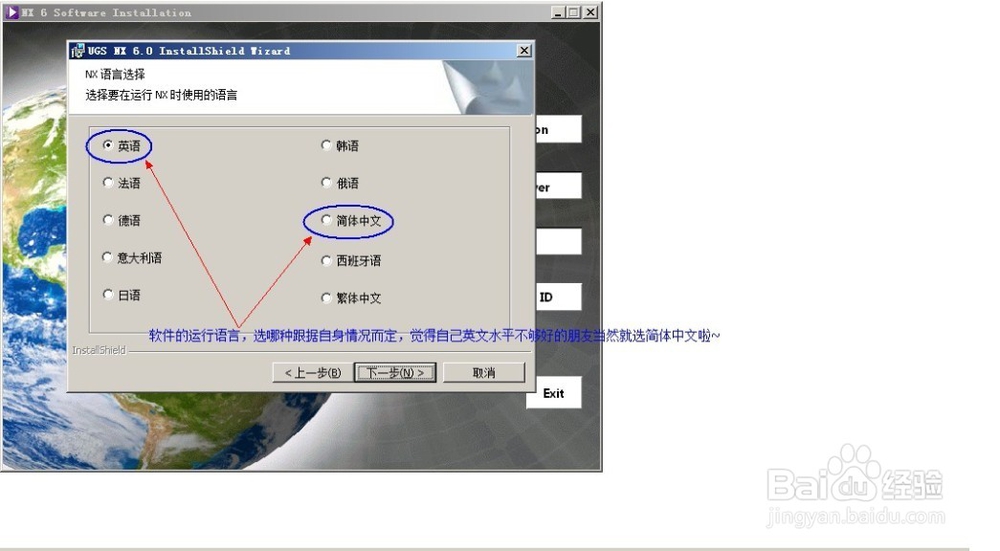Click the NX 6 Software Installation window icon
Viewport: 1000px width, 551px height.
[12, 12]
